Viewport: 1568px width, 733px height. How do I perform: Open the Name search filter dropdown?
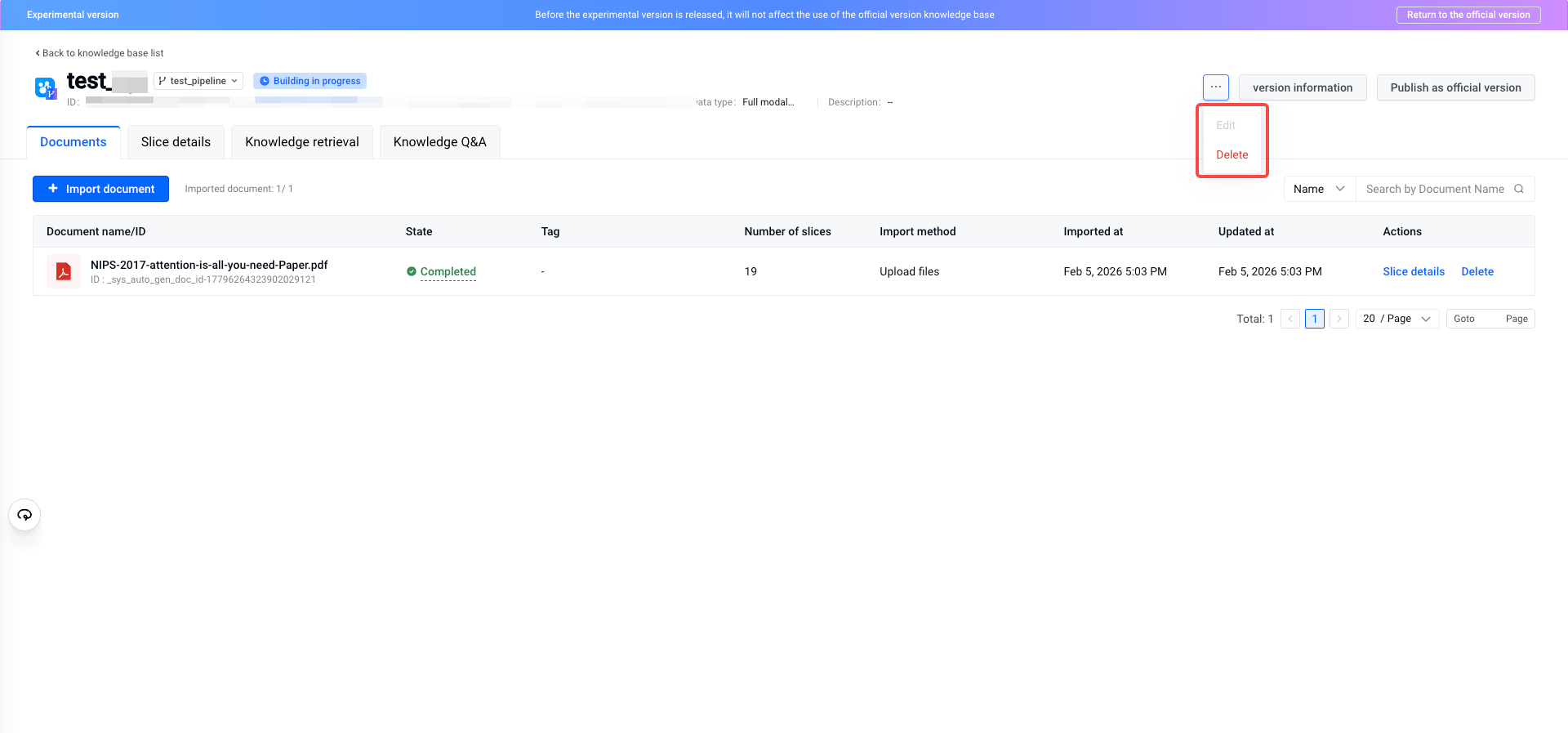pyautogui.click(x=1319, y=189)
